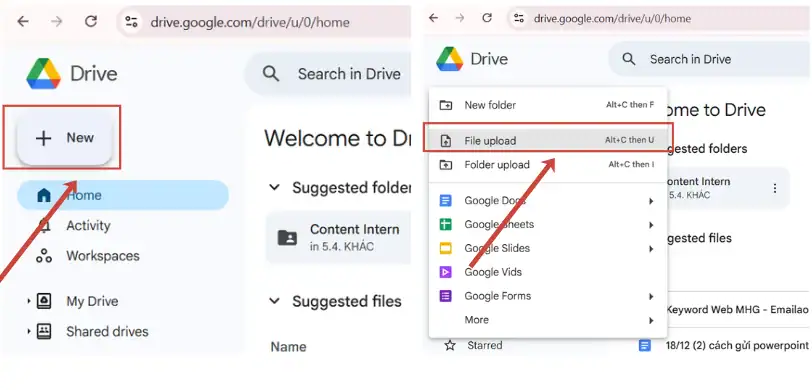812x390 pixels.
Task: Open site info icon in right address bar
Action: click(x=519, y=19)
